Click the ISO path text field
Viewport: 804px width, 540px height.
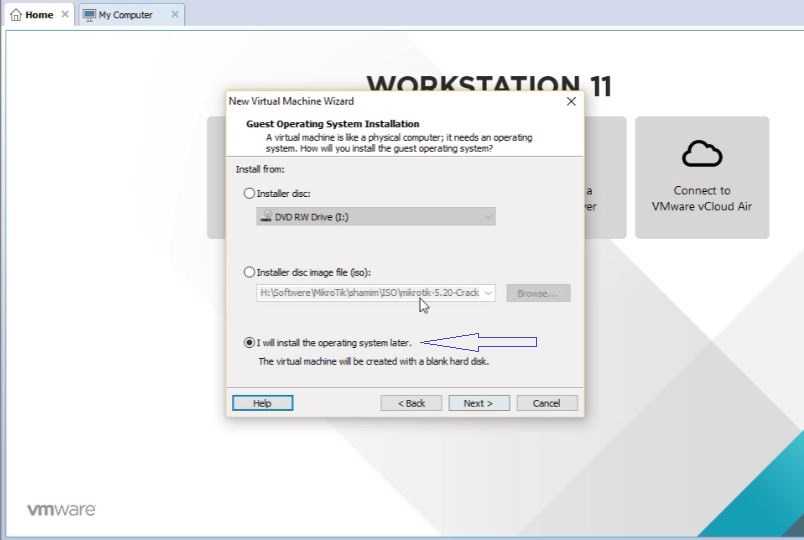coord(369,293)
